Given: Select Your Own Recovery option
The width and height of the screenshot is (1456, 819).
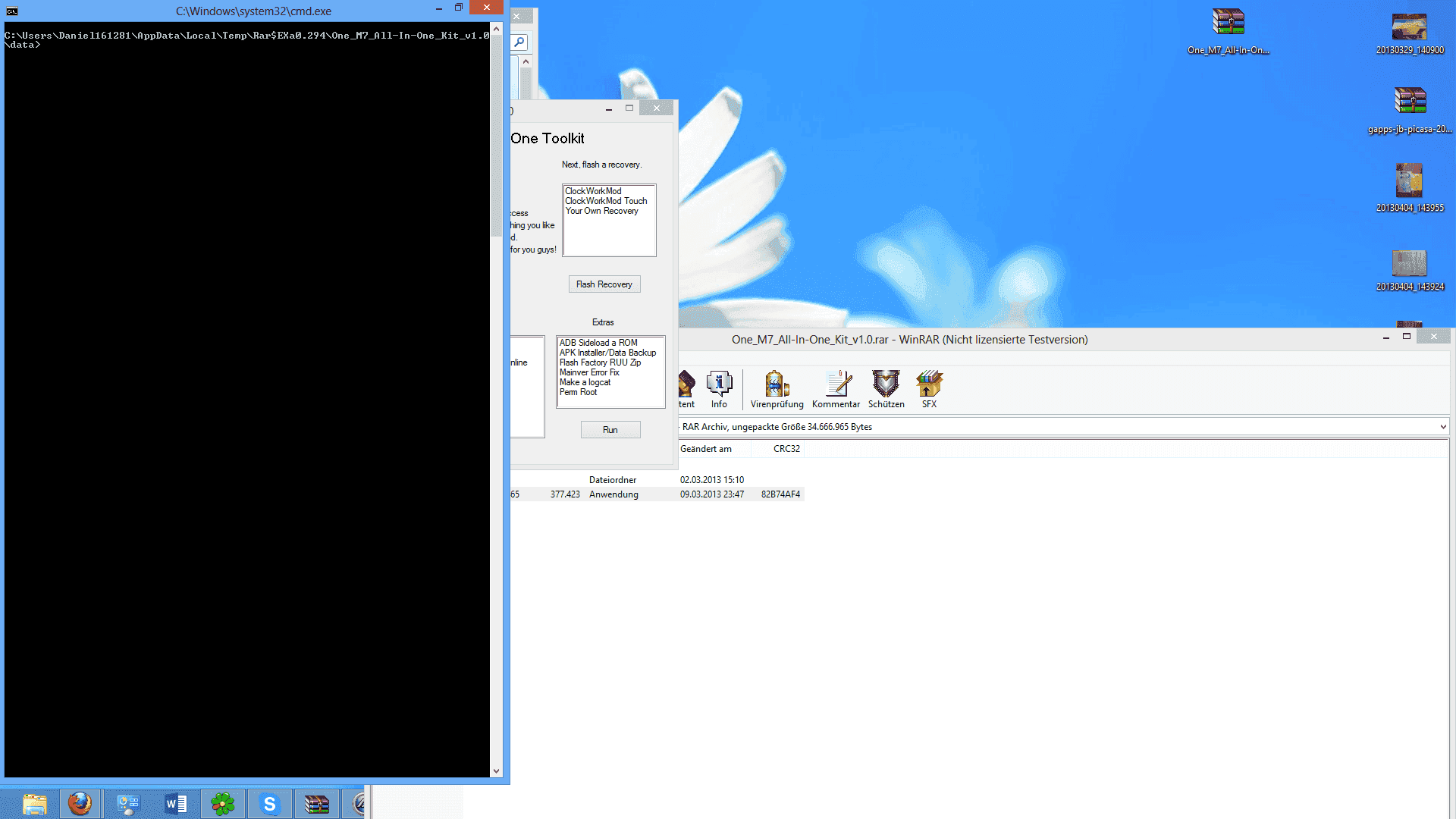Looking at the screenshot, I should tap(602, 211).
